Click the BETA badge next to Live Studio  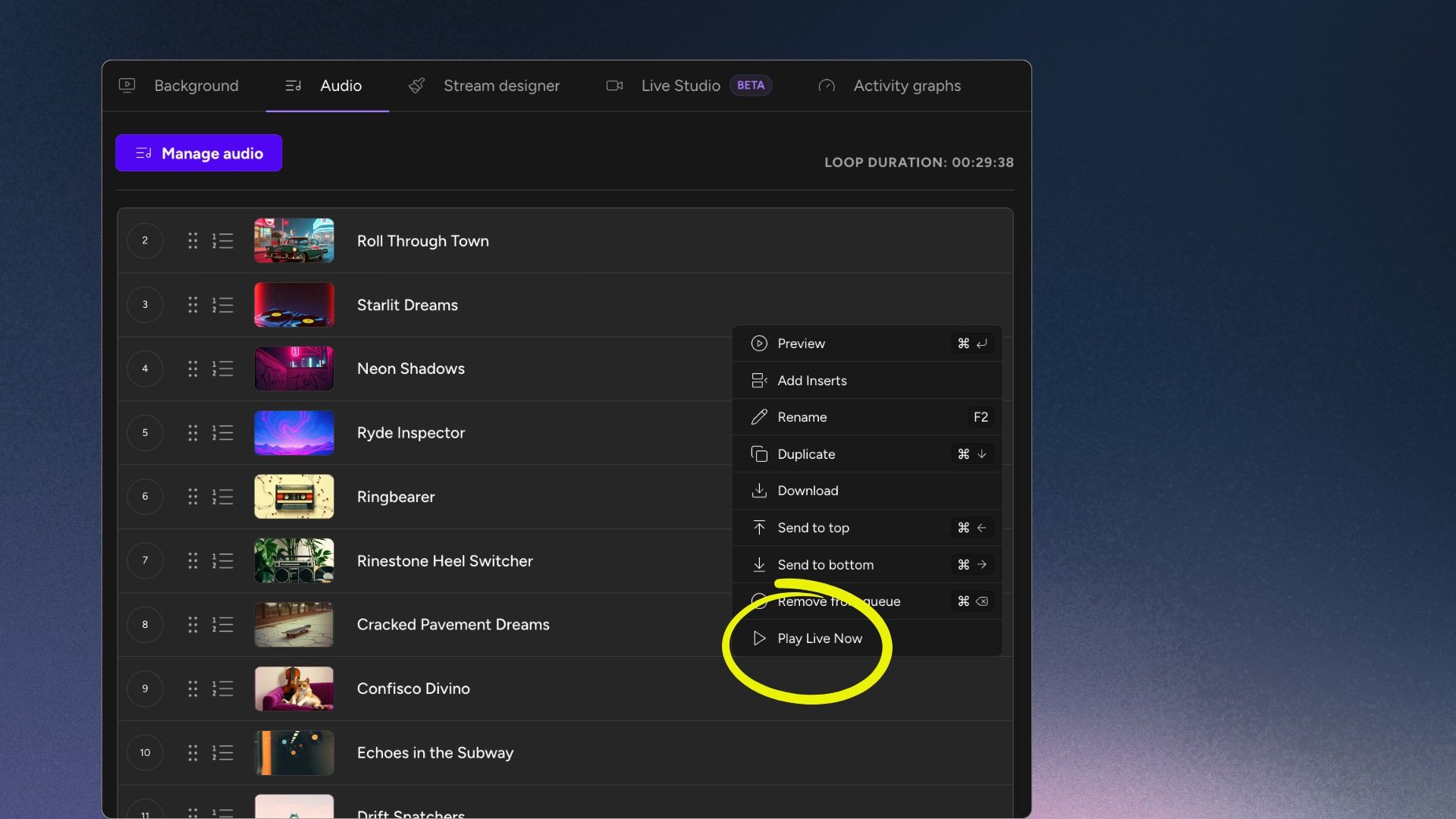[x=751, y=85]
